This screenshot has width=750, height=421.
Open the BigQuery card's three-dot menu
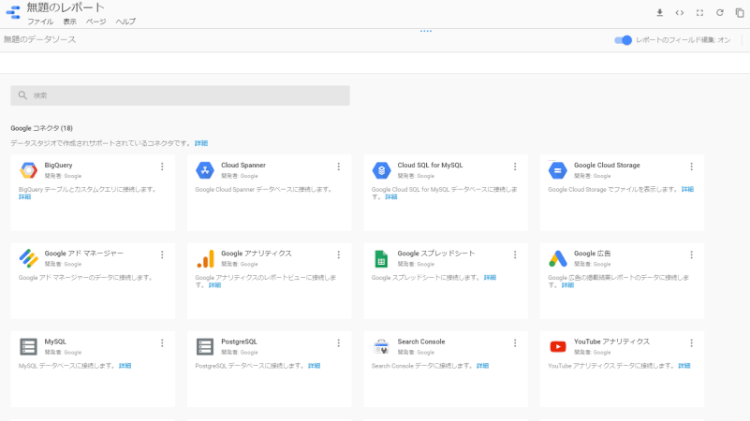point(162,166)
